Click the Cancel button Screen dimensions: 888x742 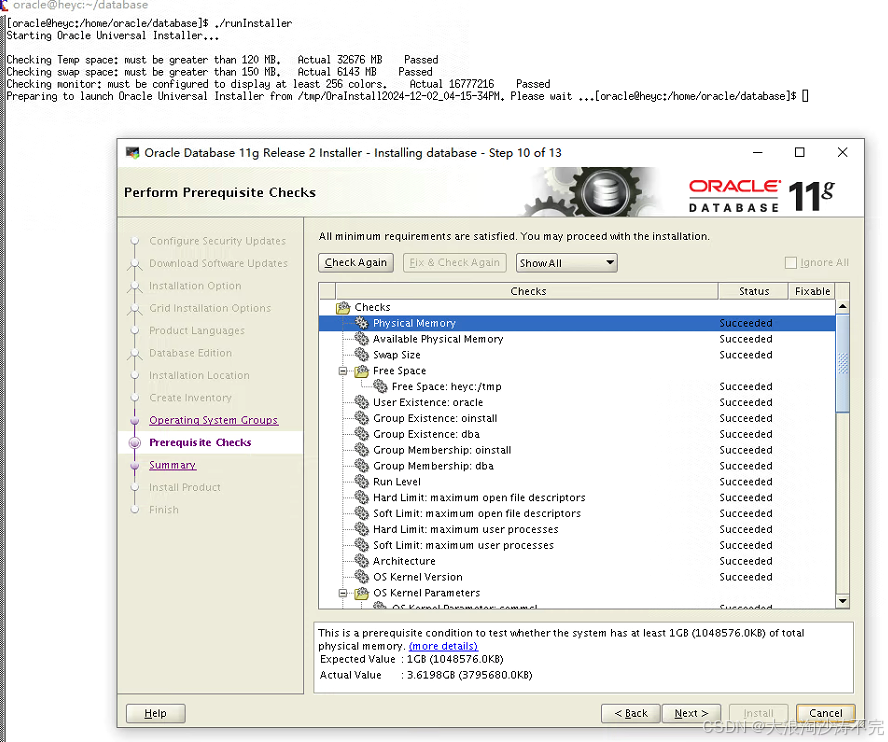826,713
